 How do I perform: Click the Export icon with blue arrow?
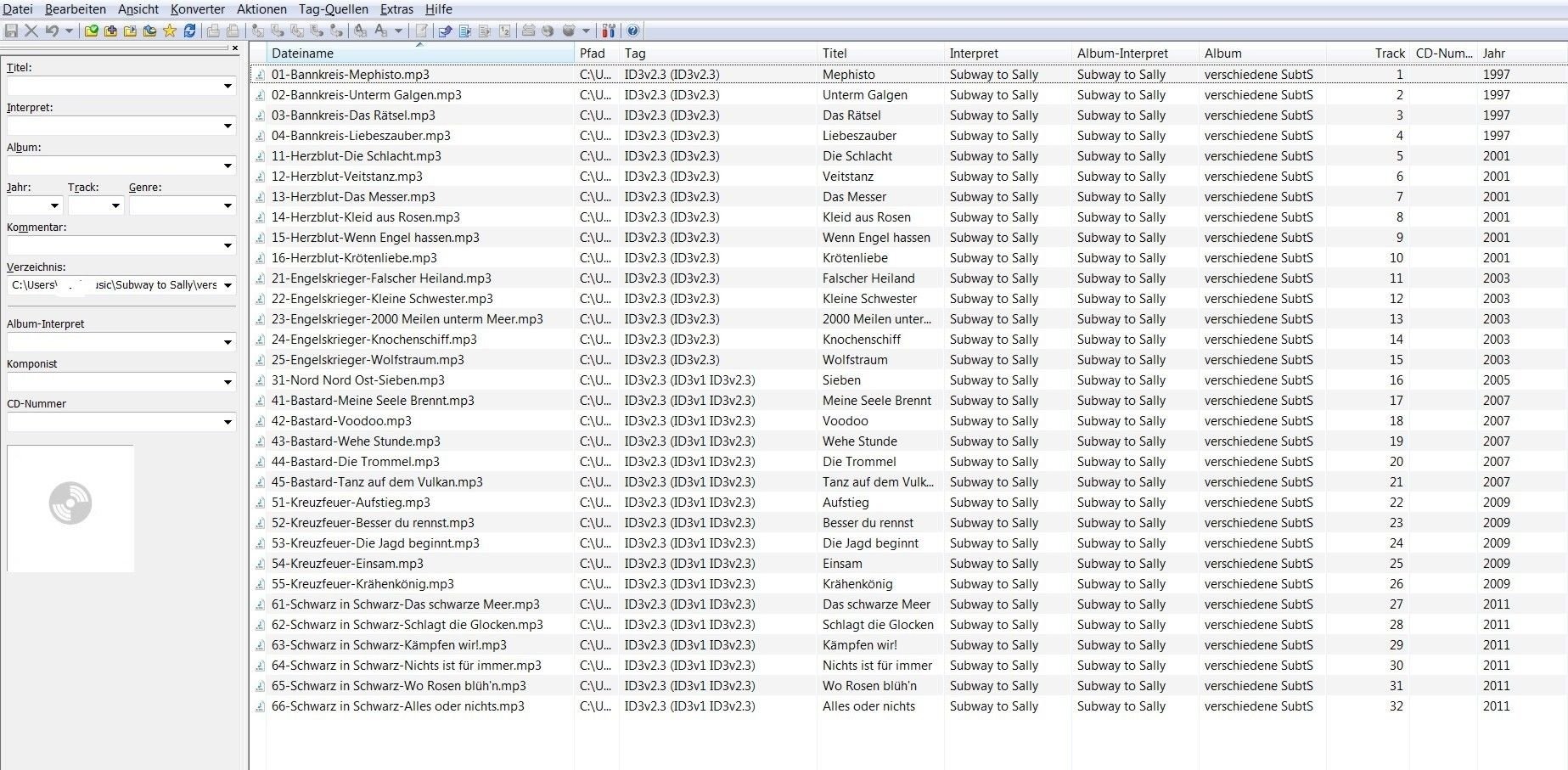(x=444, y=31)
